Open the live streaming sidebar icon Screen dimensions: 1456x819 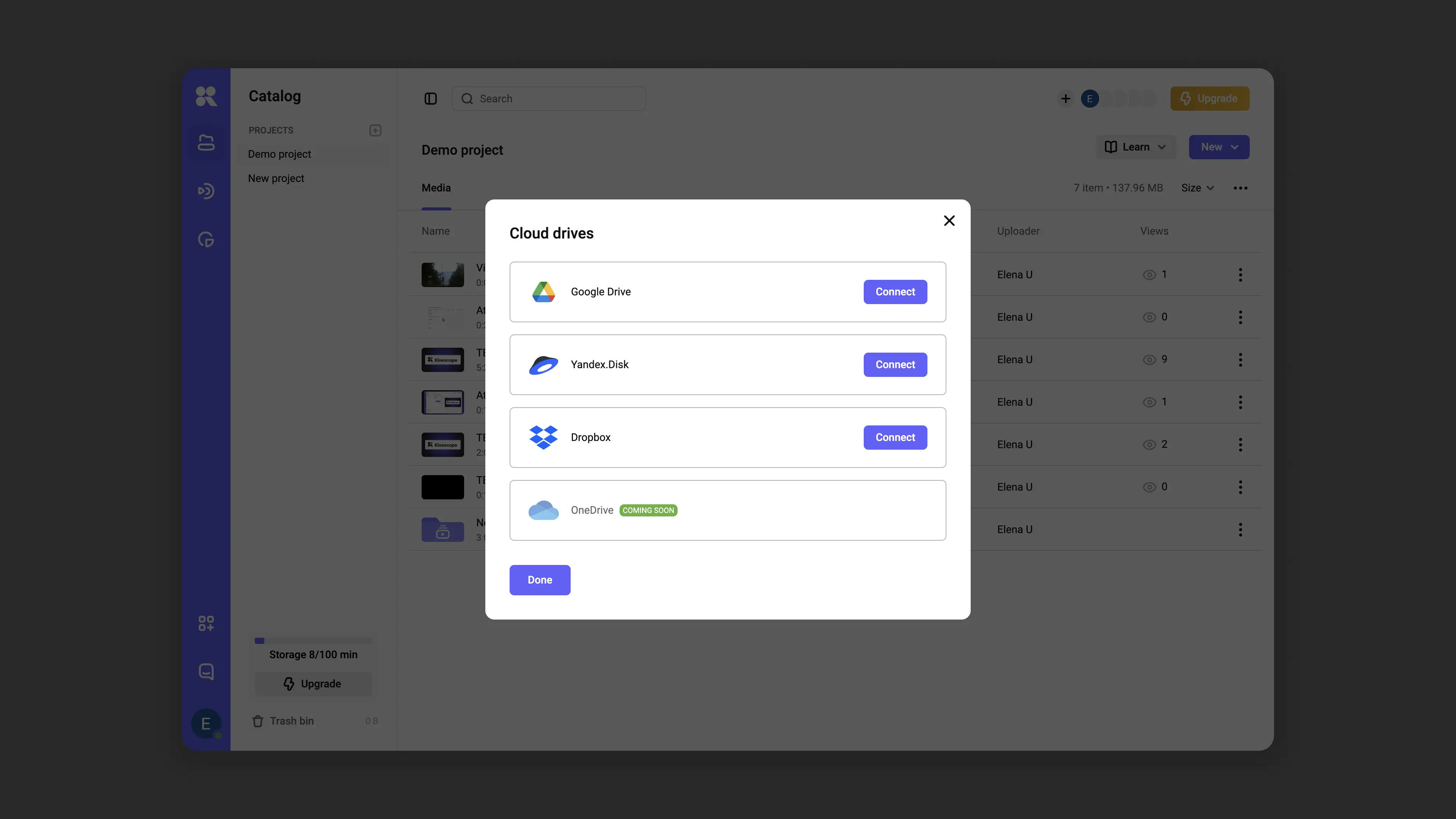click(x=206, y=191)
